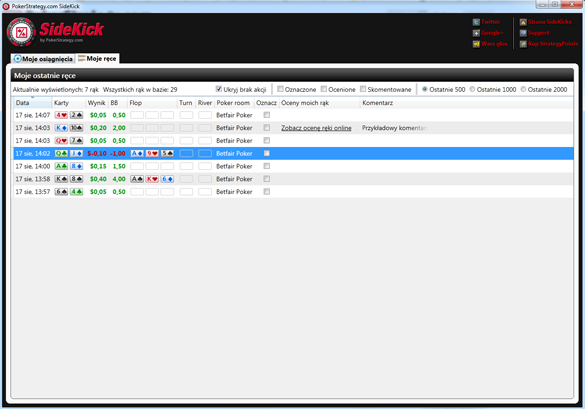Open the Zobacz ocenę ręki online link
The image size is (585, 409).
(x=316, y=128)
